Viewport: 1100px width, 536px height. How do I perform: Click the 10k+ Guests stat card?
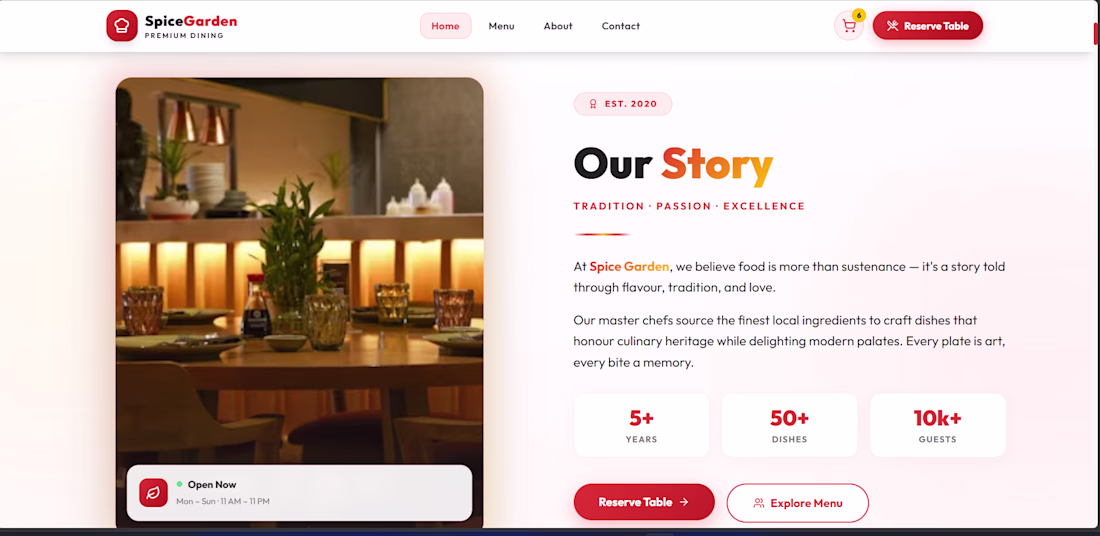[937, 425]
